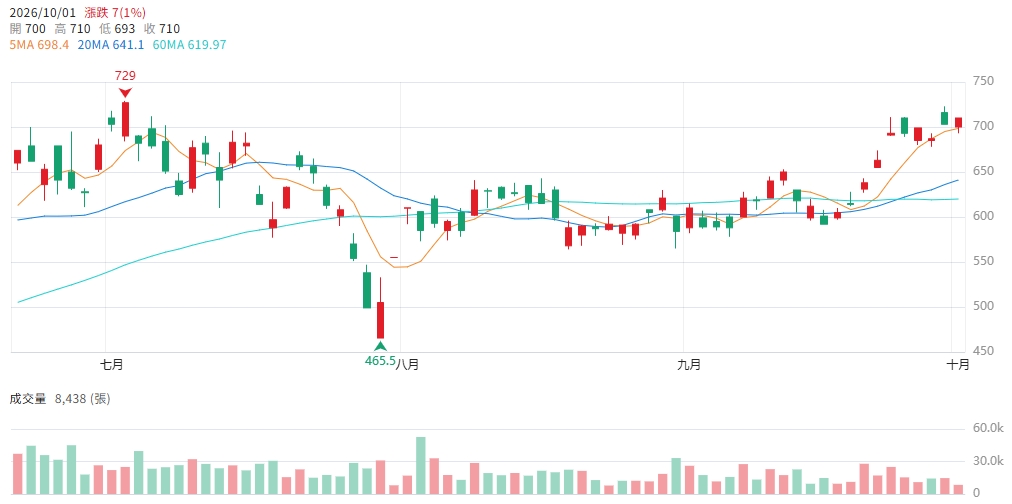Click the 2026/10/01 date text
The width and height of the screenshot is (1012, 504).
point(43,12)
